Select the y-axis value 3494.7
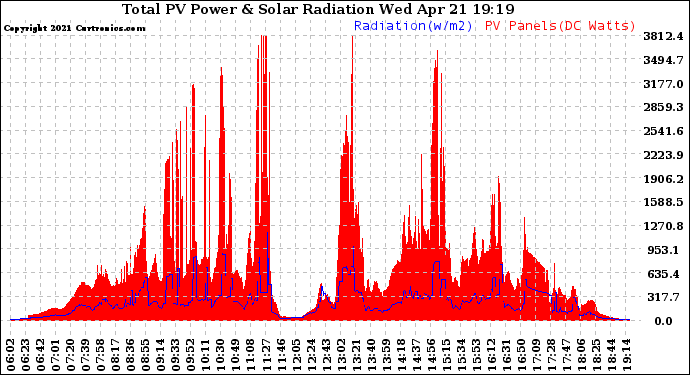Image resolution: width=690 pixels, height=375 pixels. [x=663, y=60]
